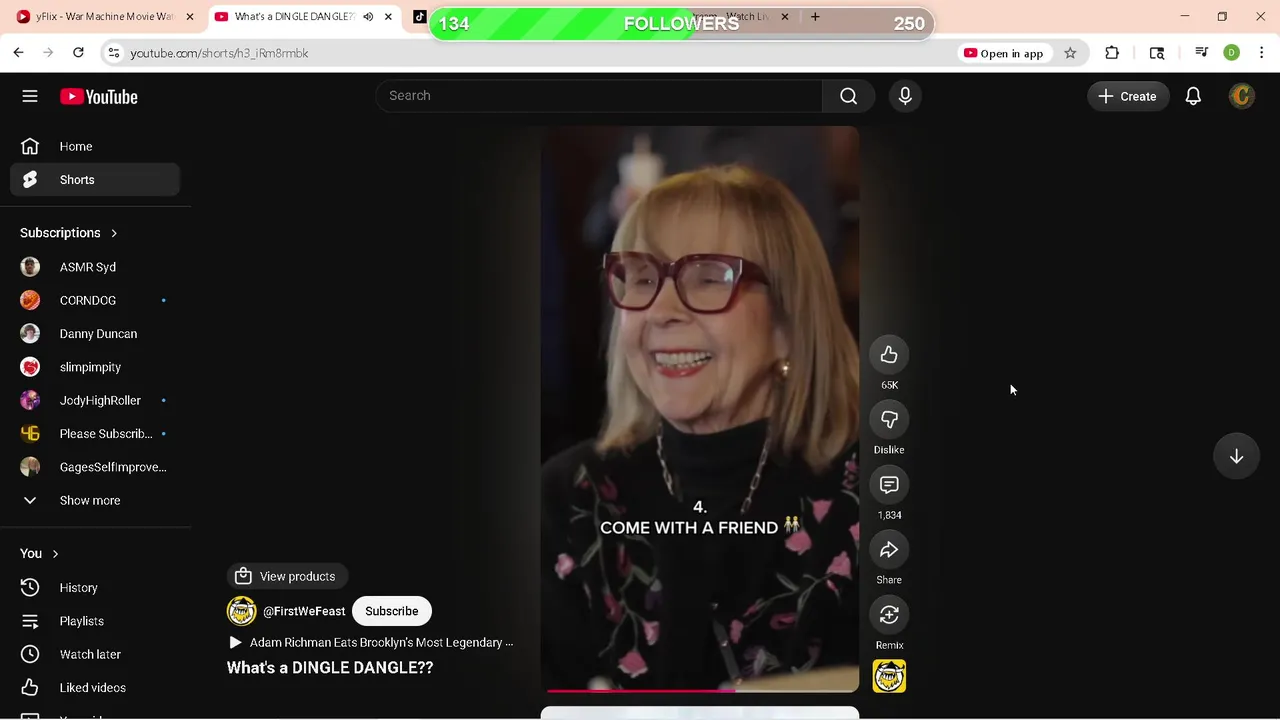Click the View products button
The height and width of the screenshot is (720, 1280).
(x=286, y=576)
